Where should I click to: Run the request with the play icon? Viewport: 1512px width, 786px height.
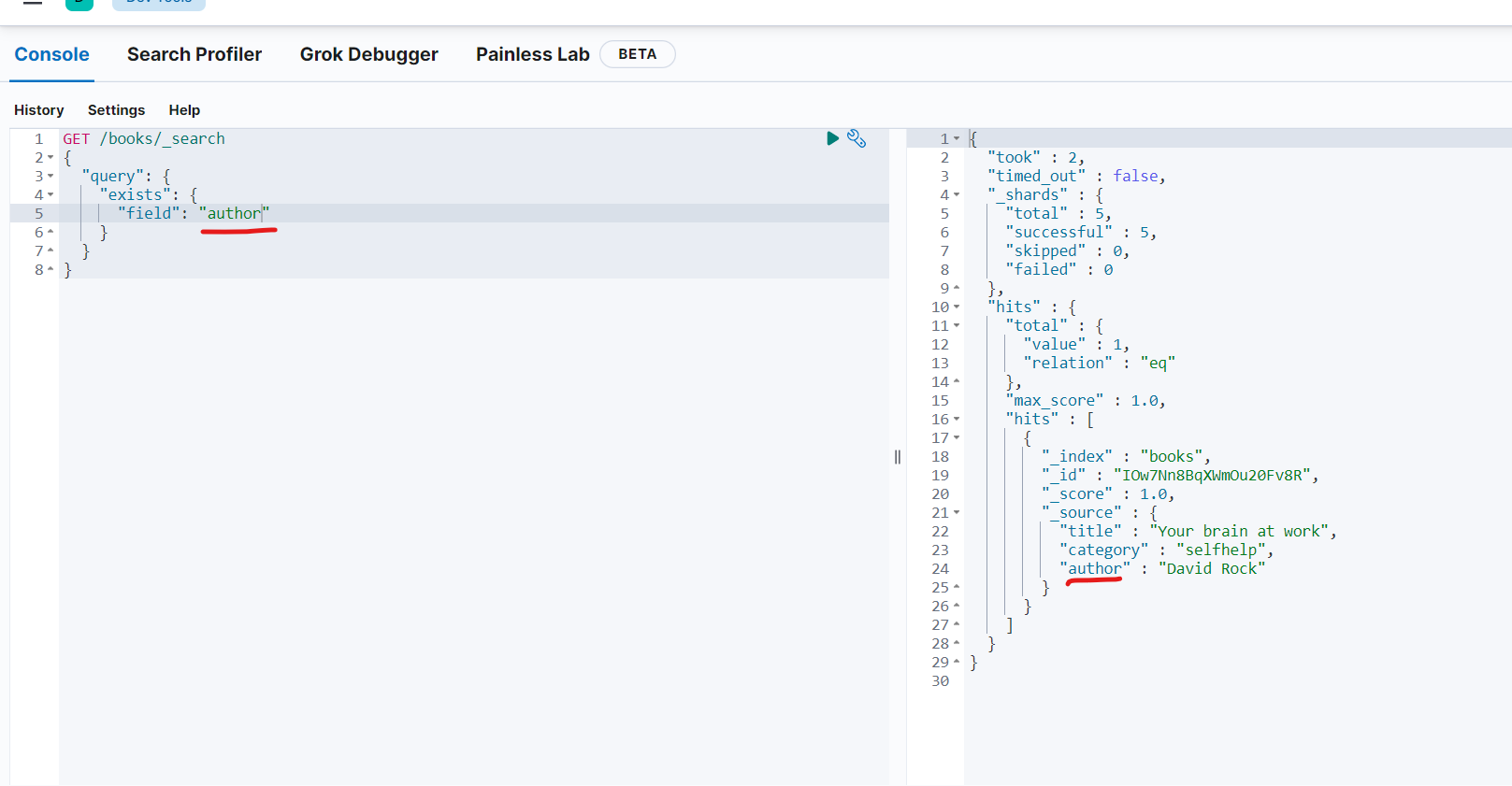(x=832, y=138)
